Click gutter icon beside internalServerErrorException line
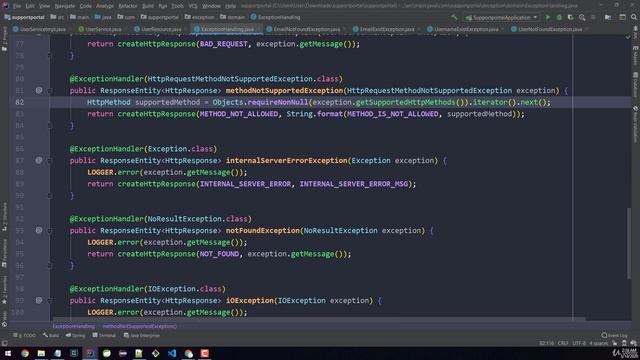This screenshot has width=640, height=360. tap(39, 160)
